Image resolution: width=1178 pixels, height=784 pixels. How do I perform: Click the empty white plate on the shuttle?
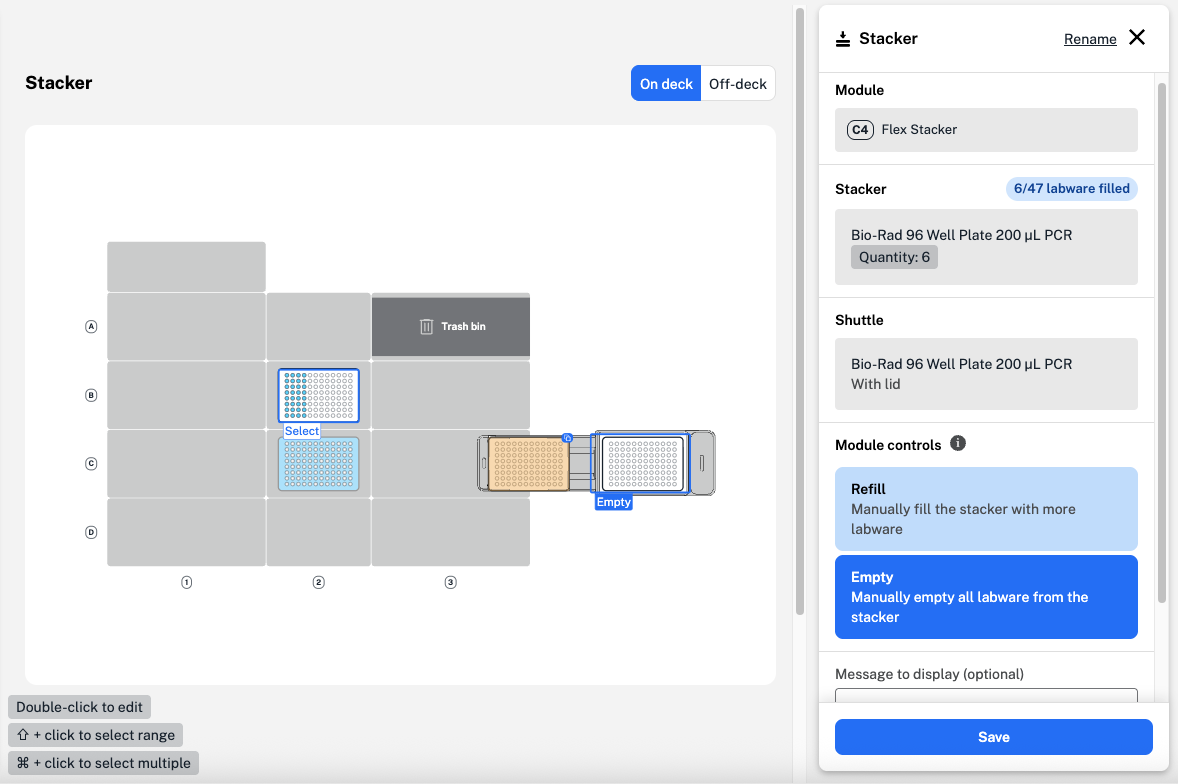pyautogui.click(x=642, y=464)
